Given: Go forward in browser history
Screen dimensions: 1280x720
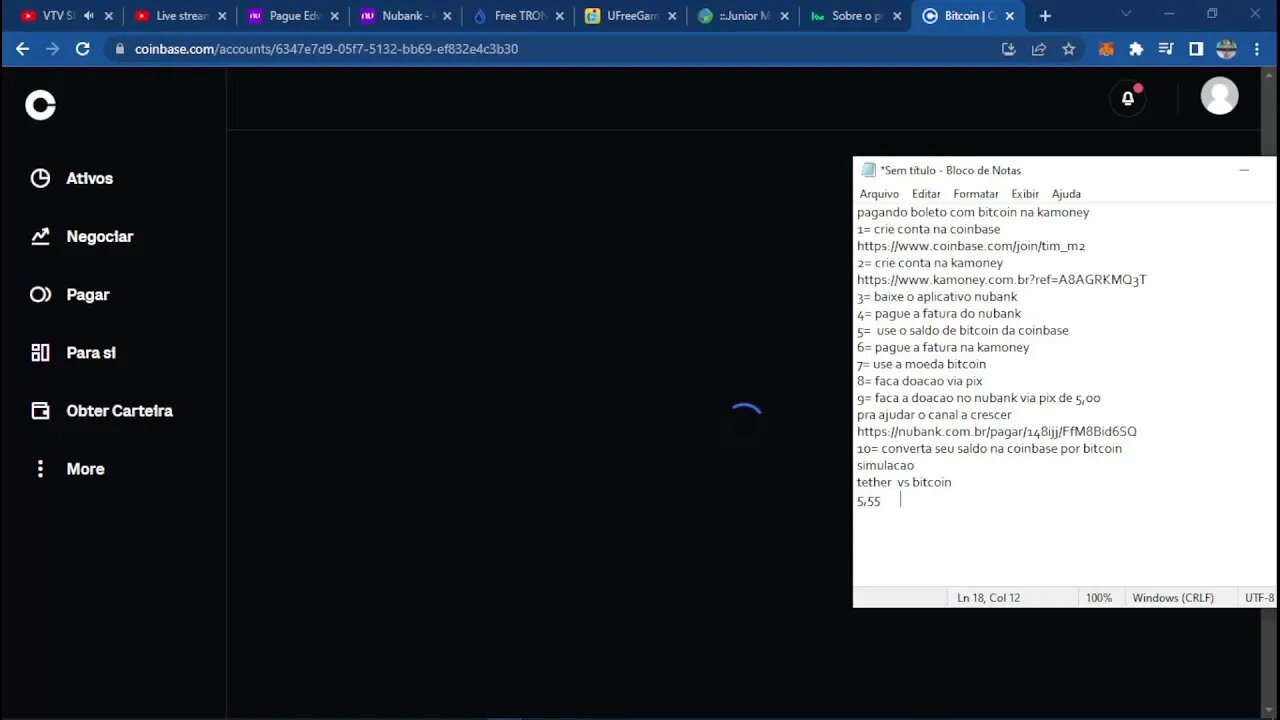Looking at the screenshot, I should 52,48.
